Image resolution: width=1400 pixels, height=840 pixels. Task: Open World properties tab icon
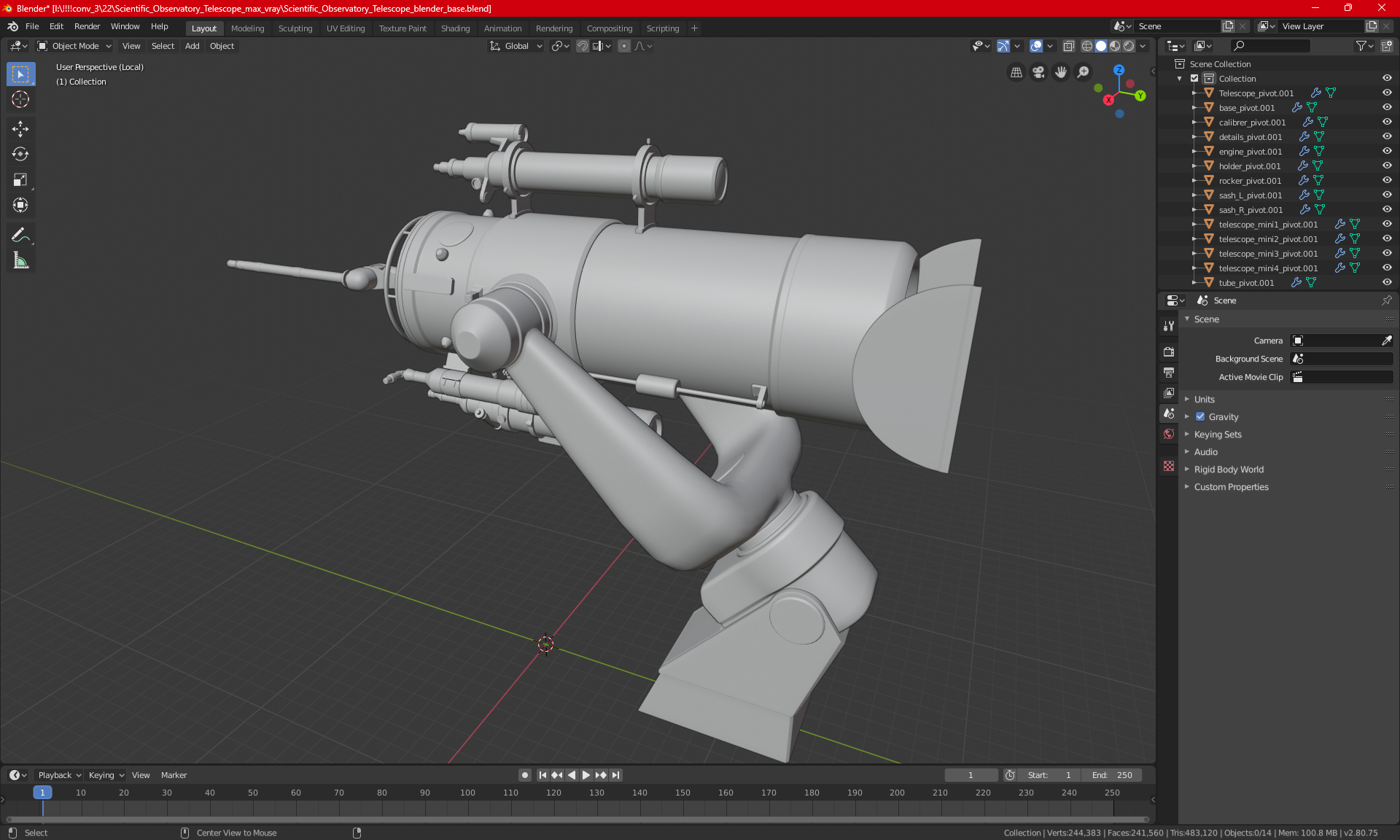click(x=1169, y=434)
